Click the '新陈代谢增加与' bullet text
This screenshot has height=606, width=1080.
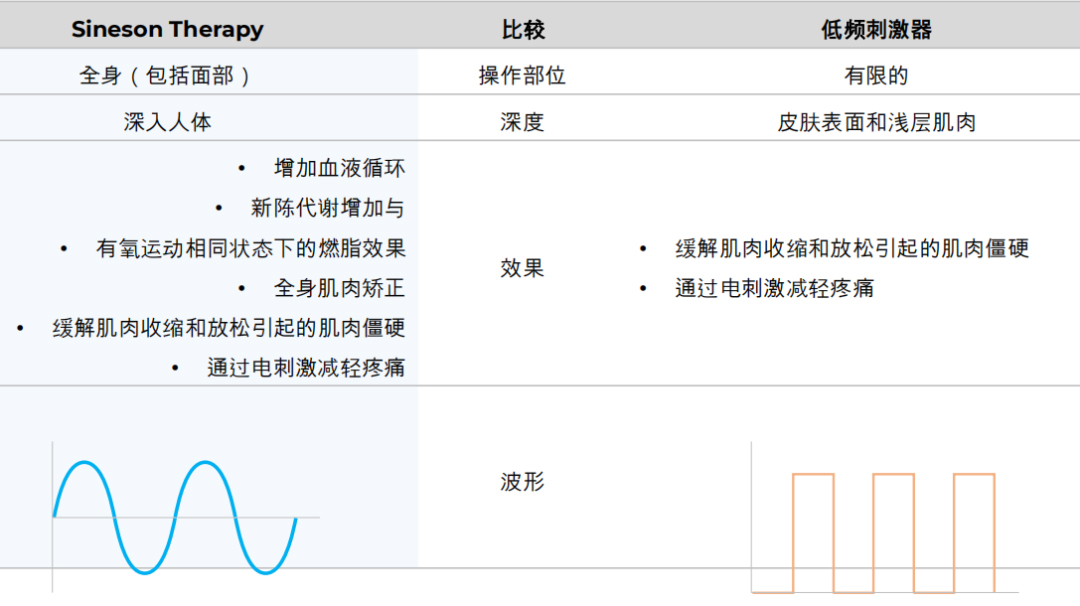(x=328, y=208)
